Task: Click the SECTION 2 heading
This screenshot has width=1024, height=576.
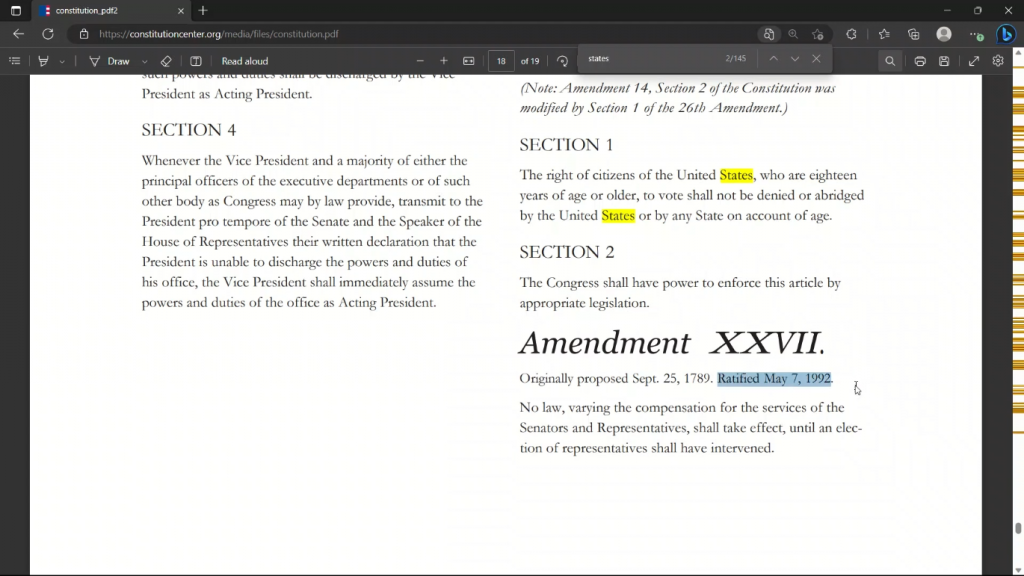Action: [567, 252]
